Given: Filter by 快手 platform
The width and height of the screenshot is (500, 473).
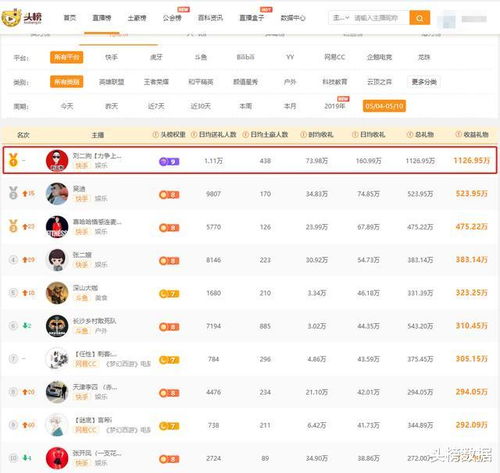Looking at the screenshot, I should (x=111, y=57).
